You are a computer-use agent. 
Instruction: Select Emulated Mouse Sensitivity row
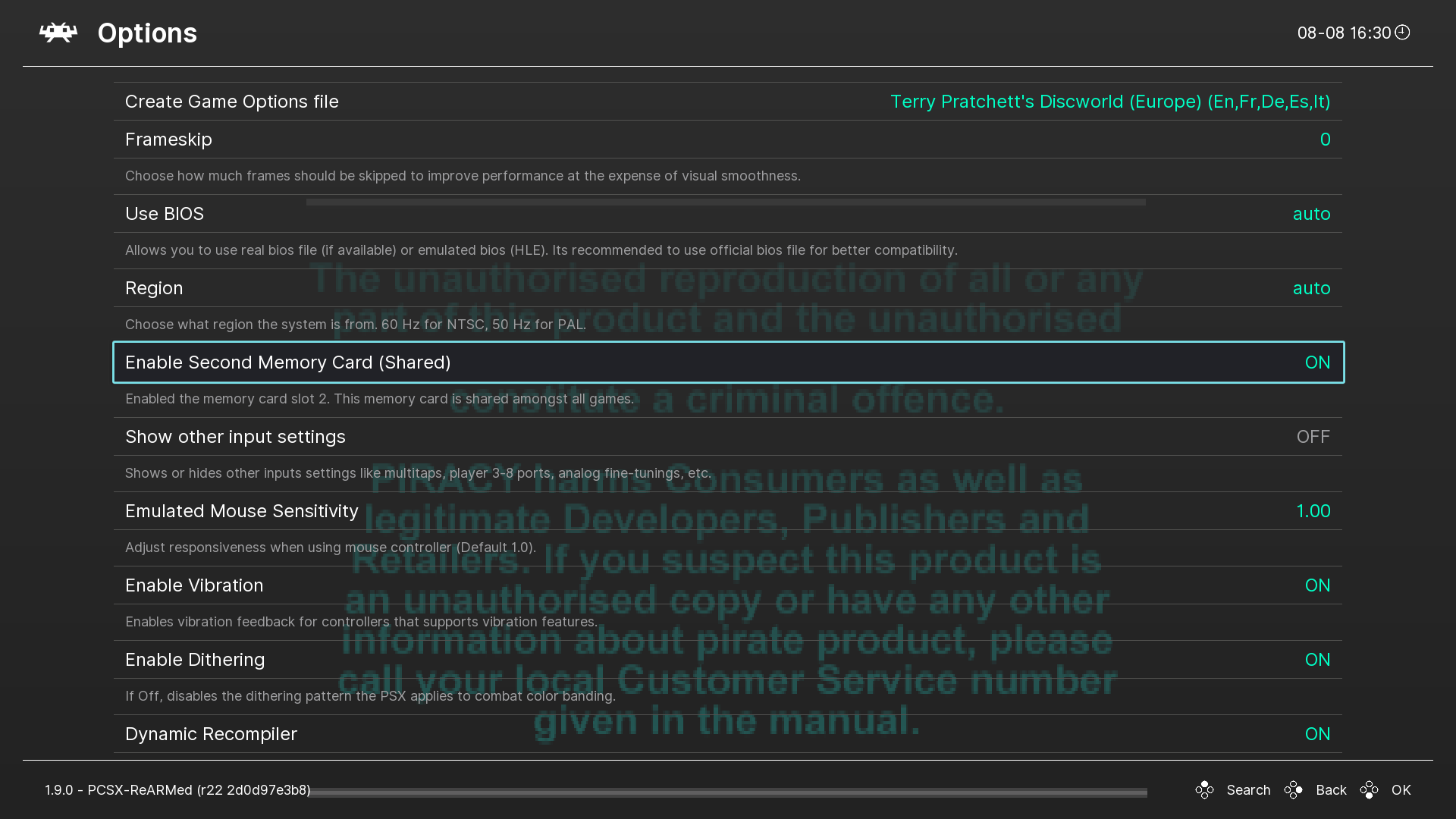point(728,511)
